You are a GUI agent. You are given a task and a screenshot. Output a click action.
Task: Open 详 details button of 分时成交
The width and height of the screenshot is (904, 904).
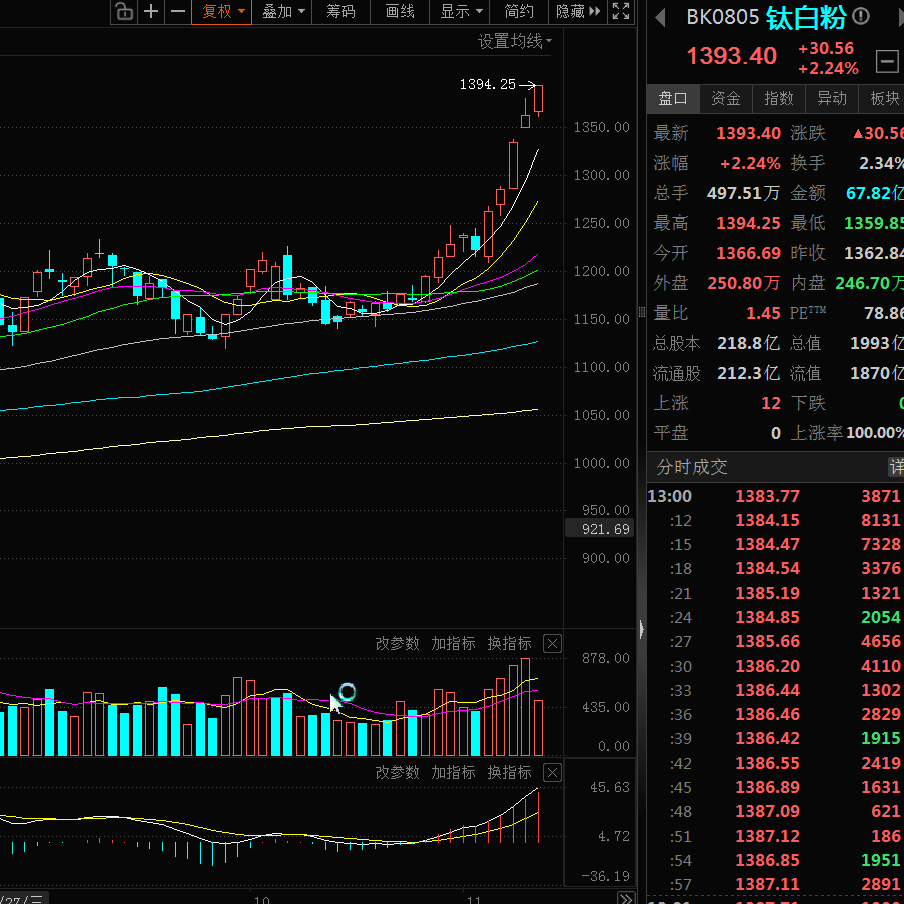point(897,467)
